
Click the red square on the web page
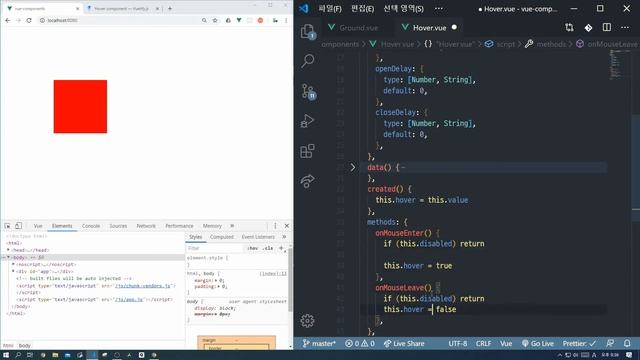(x=80, y=107)
